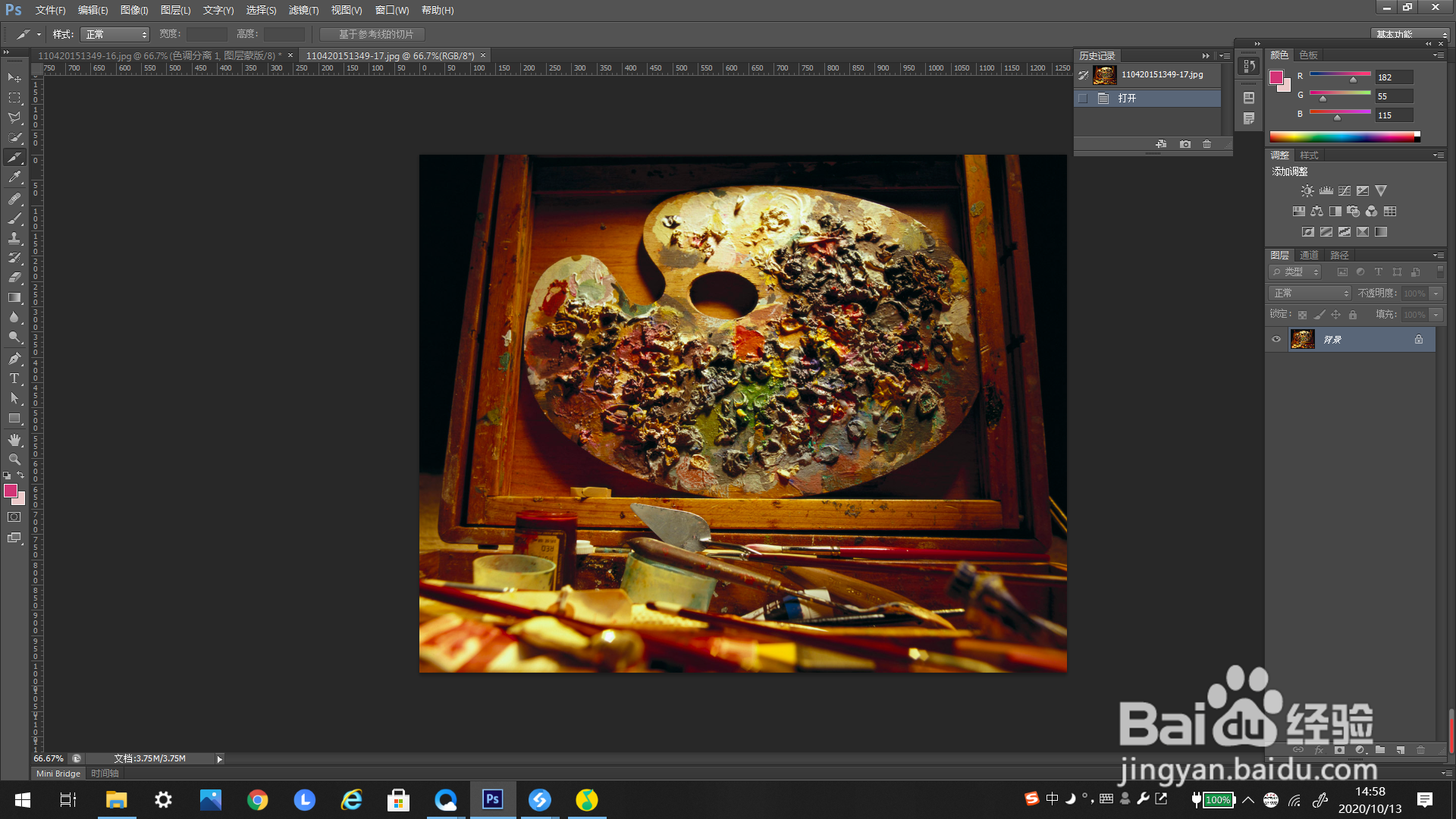1456x819 pixels.
Task: Click the foreground color swatch in toolbar
Action: 11,491
